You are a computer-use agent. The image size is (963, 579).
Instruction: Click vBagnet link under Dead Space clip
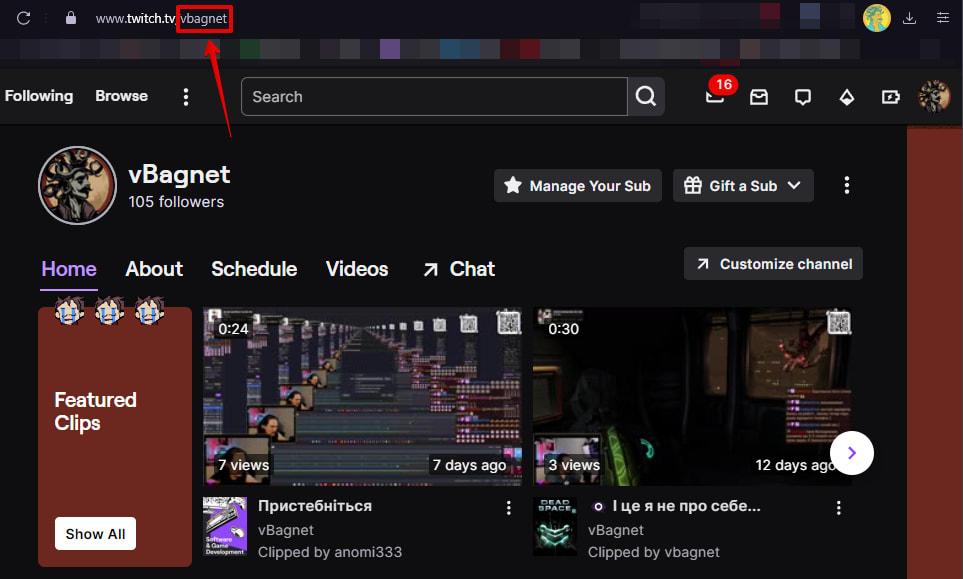pyautogui.click(x=615, y=530)
